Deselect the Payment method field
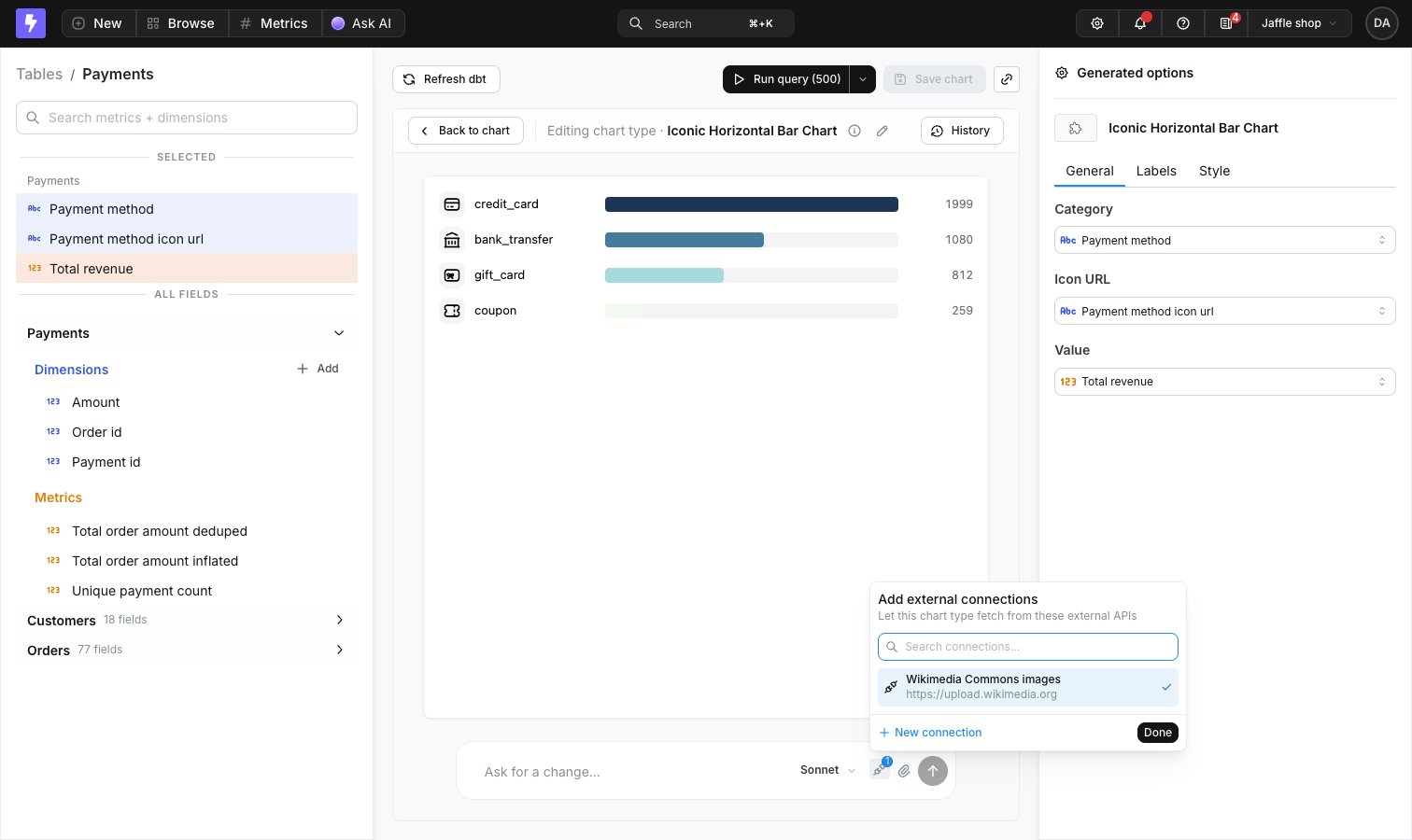 [187, 209]
